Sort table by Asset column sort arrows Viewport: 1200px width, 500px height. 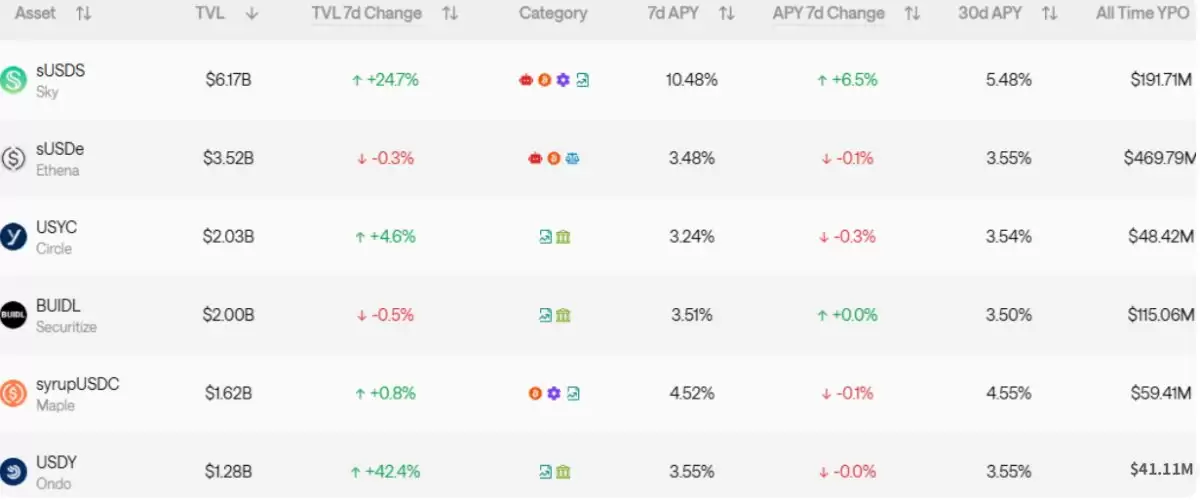tap(83, 14)
